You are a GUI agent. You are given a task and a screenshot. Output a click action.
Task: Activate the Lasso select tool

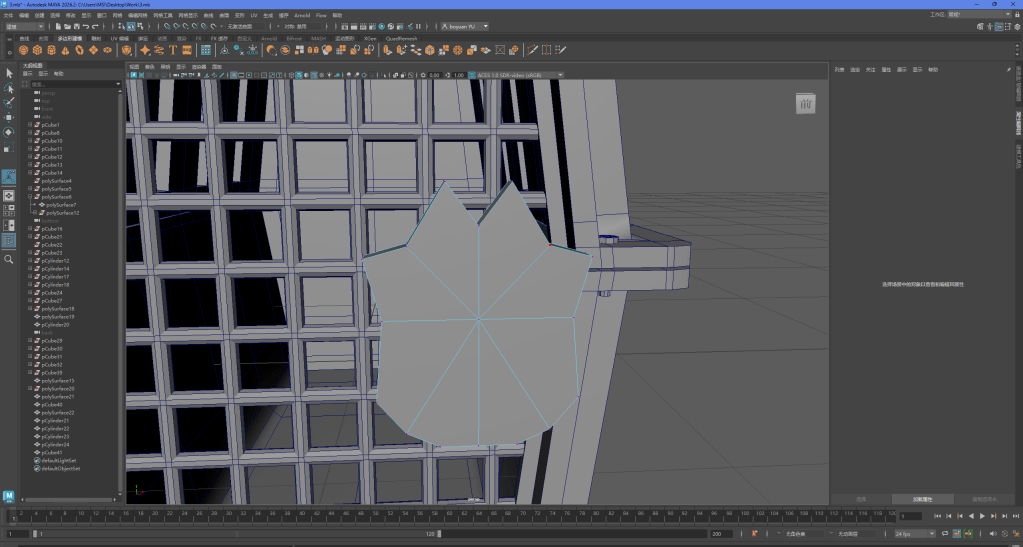pyautogui.click(x=9, y=88)
